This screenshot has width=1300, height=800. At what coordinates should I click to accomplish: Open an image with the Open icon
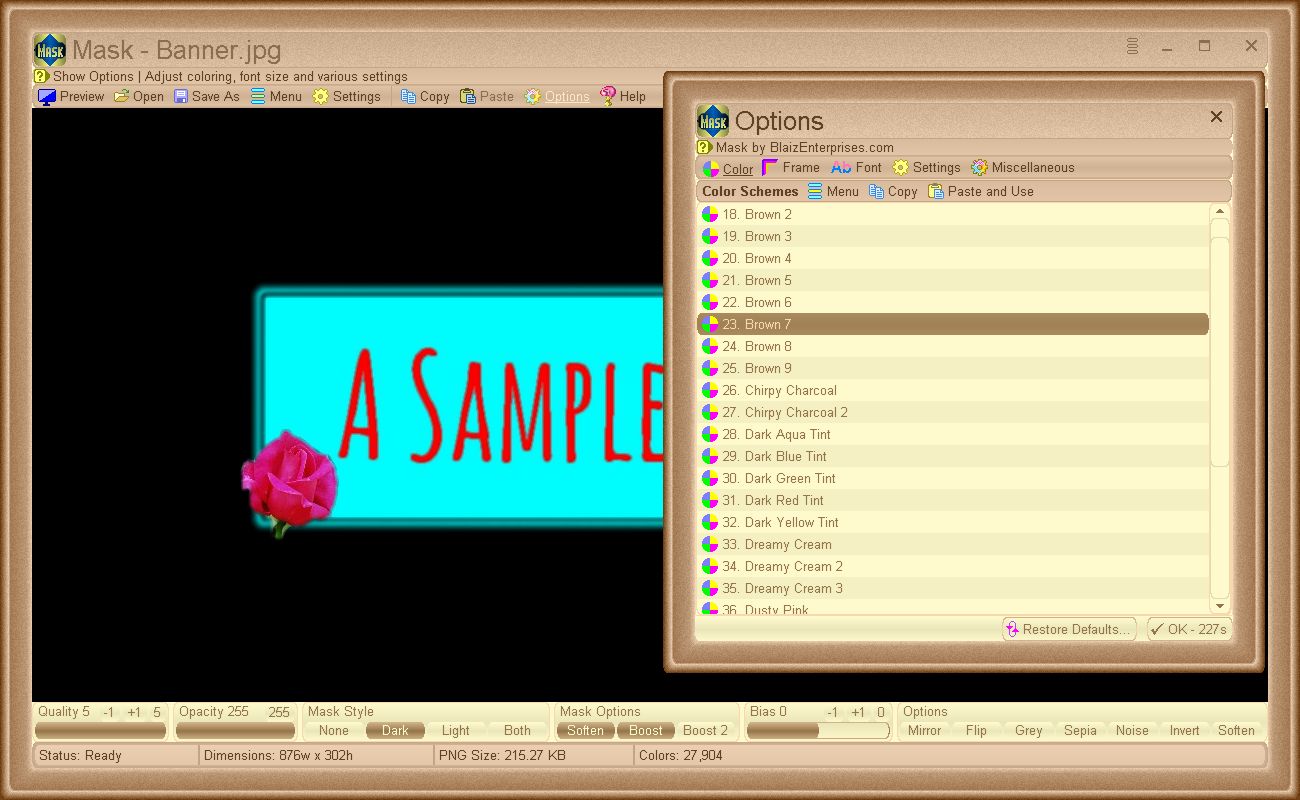121,97
